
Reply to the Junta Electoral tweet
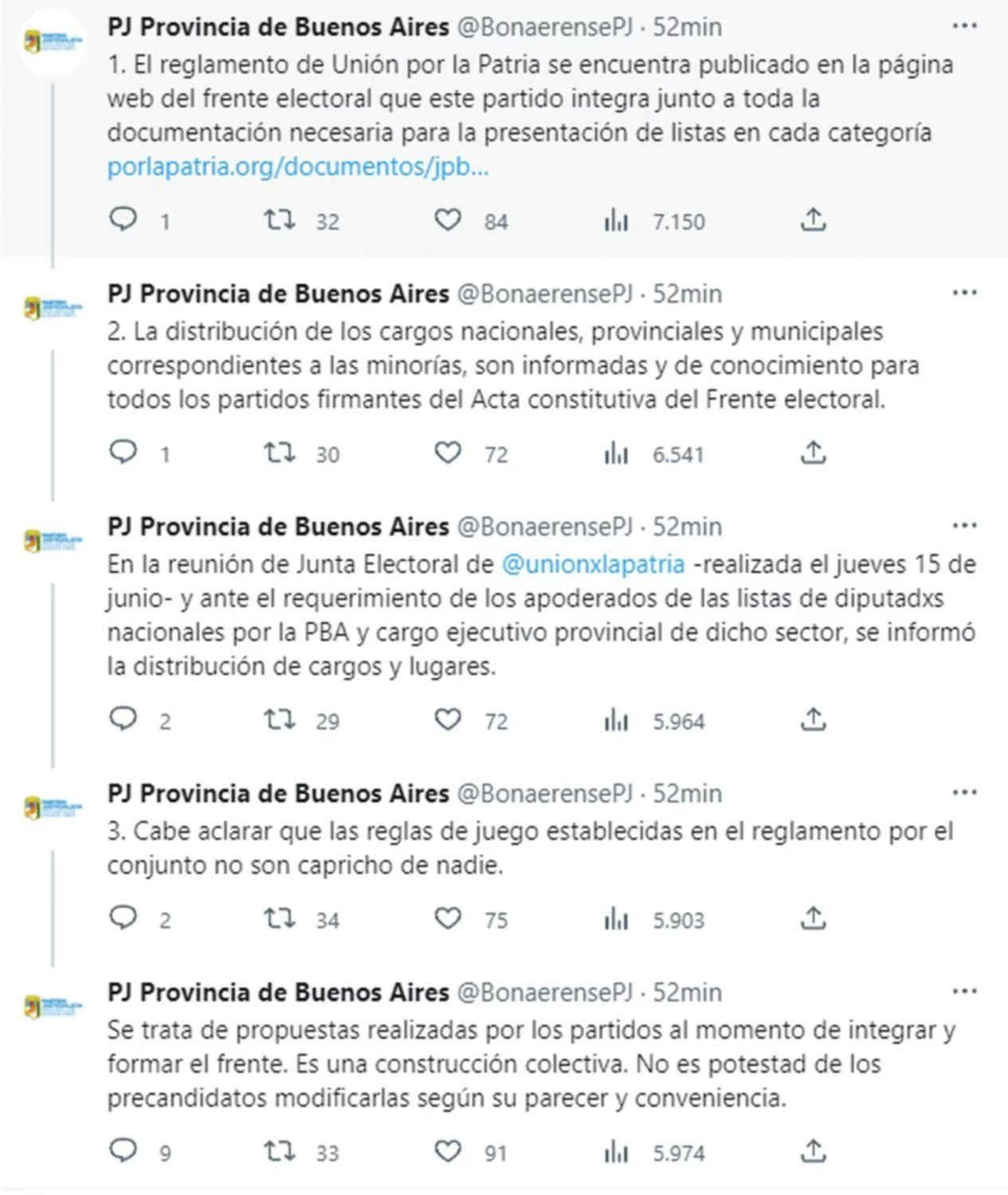click(124, 719)
